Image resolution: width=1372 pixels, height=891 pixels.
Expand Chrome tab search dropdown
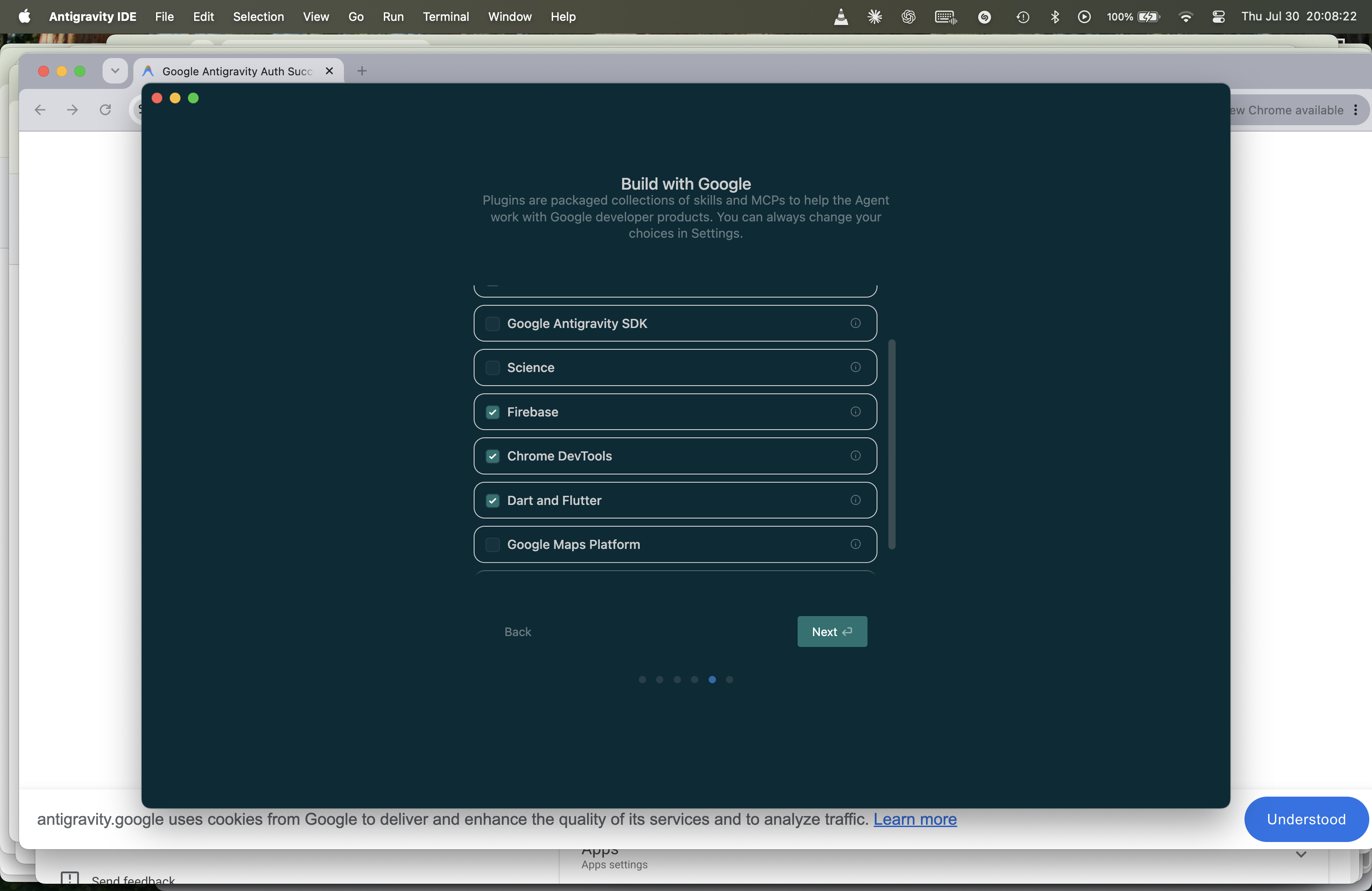tap(115, 71)
